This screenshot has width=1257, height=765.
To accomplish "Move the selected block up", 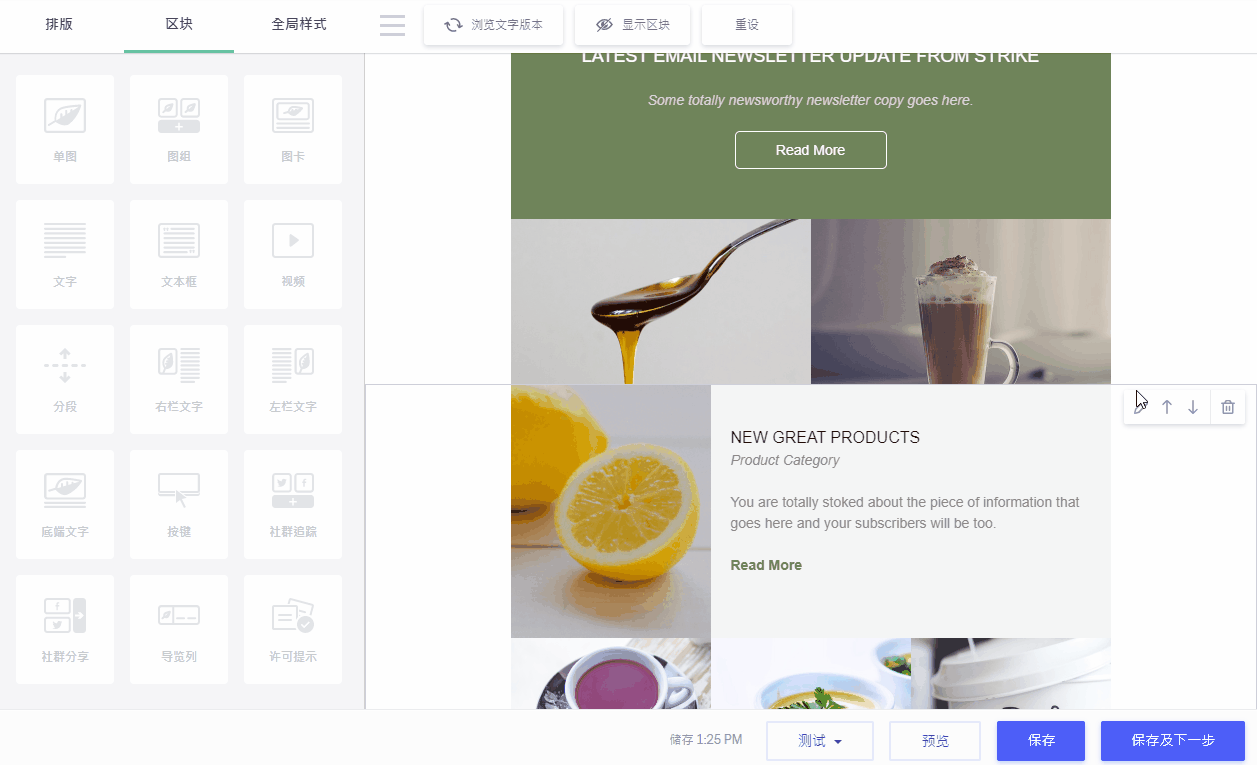I will pos(1166,407).
